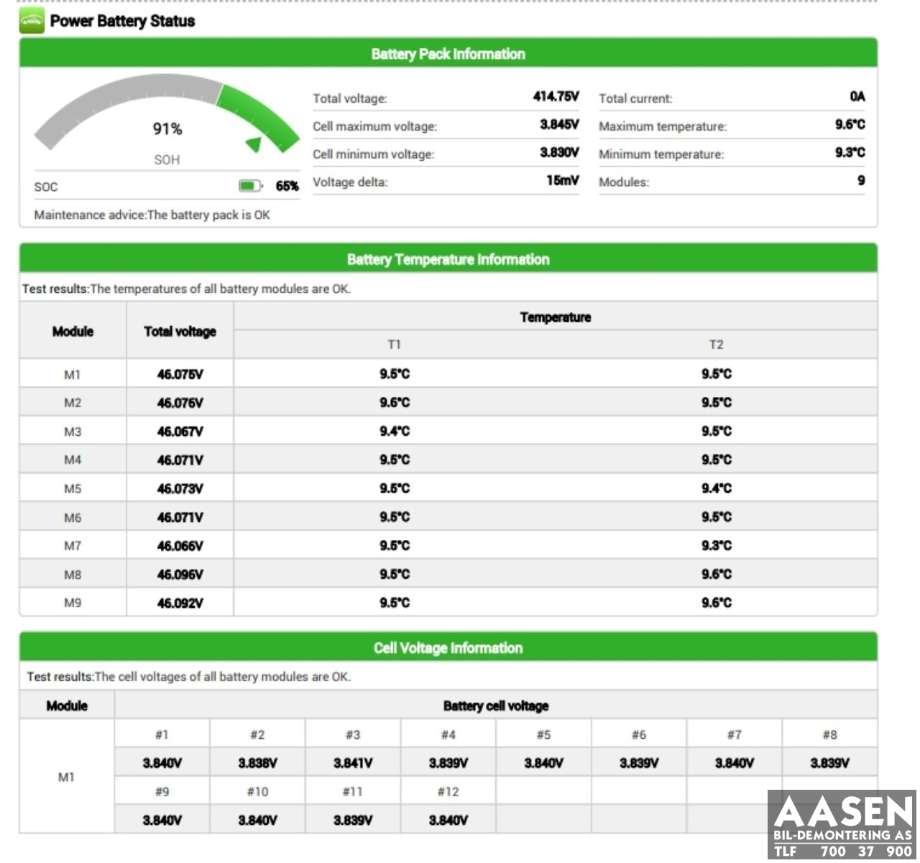
Task: Select cell #5 voltage value
Action: coord(543,763)
